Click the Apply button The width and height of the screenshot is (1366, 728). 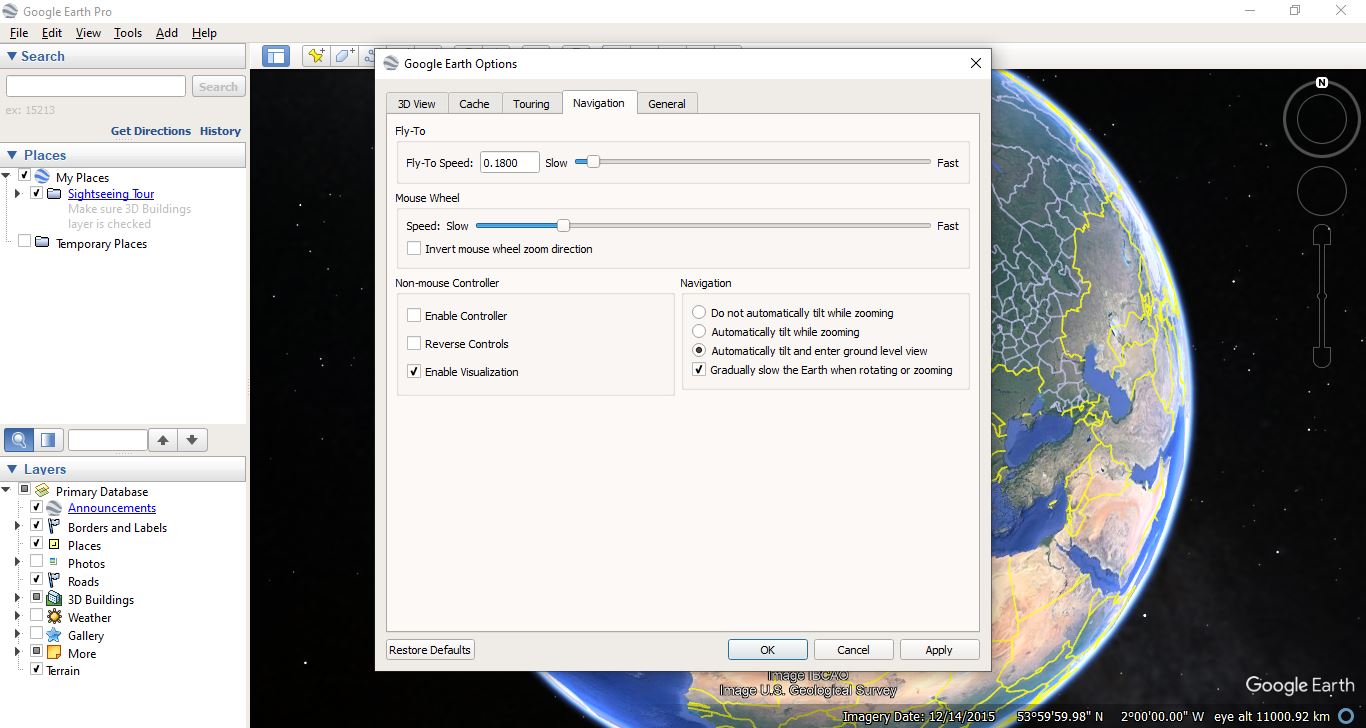click(939, 650)
